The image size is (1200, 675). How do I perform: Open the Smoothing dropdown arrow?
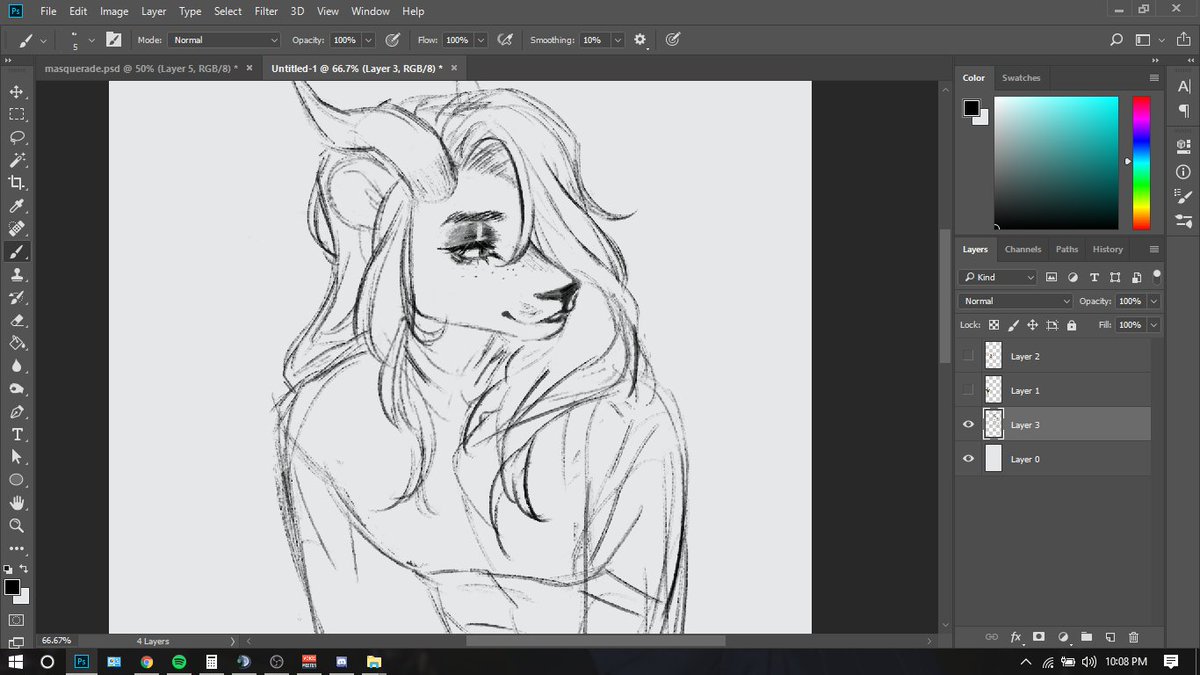pos(617,40)
